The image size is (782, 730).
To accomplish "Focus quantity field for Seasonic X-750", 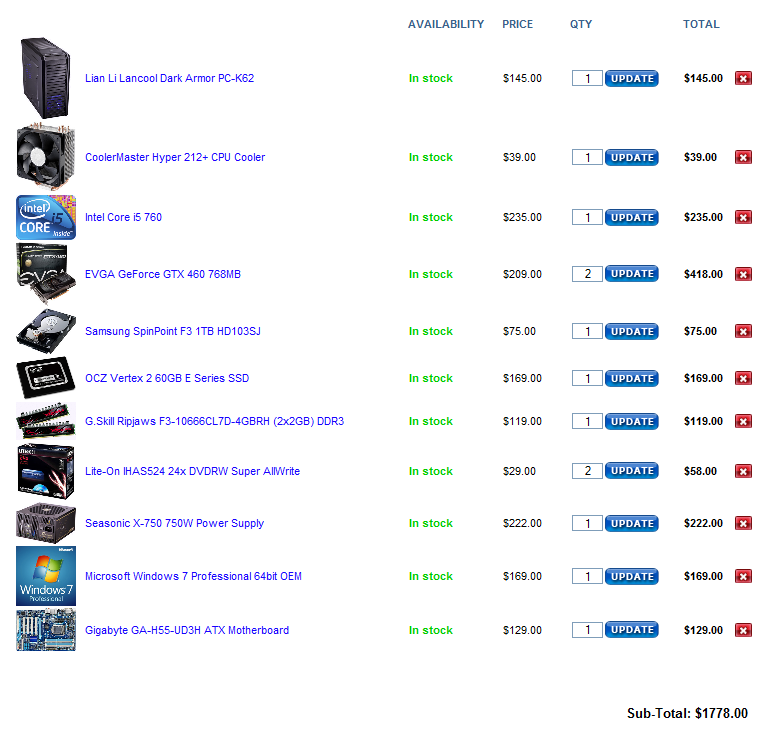I will [587, 523].
